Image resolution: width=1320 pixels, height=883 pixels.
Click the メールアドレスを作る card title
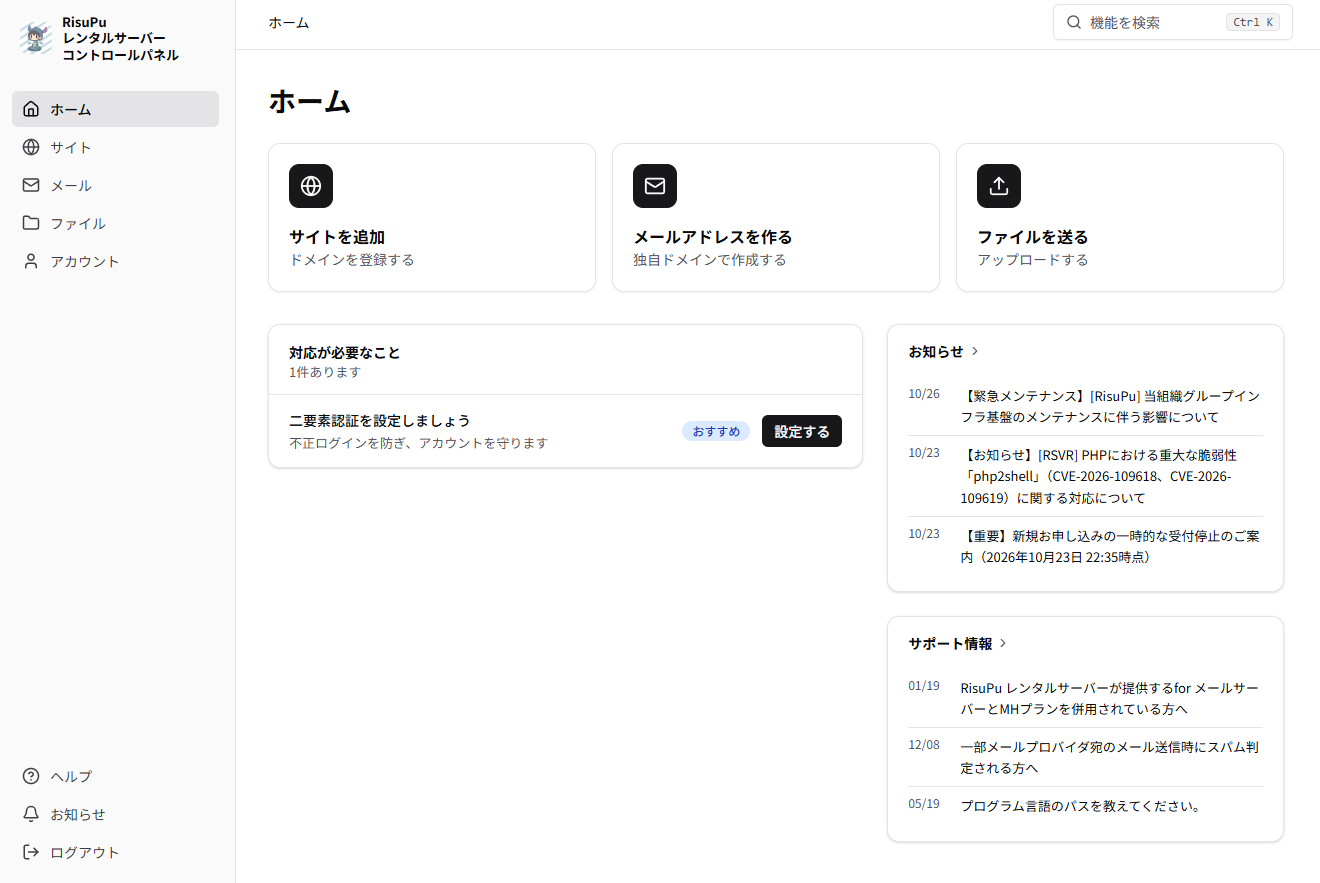tap(713, 237)
